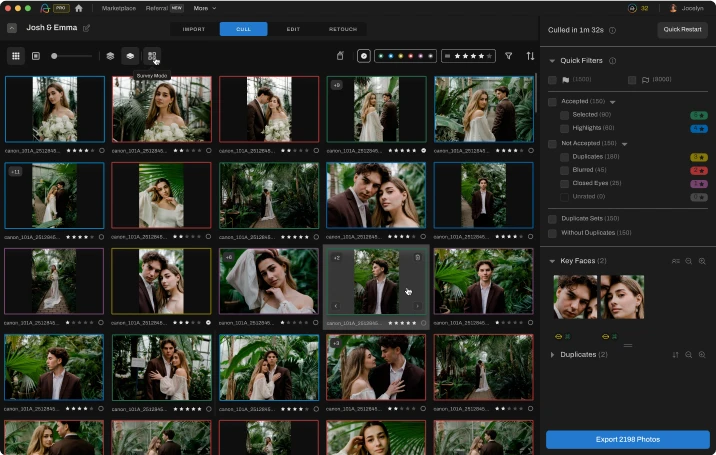The image size is (716, 455).
Task: Switch to the Edit tab
Action: [293, 29]
